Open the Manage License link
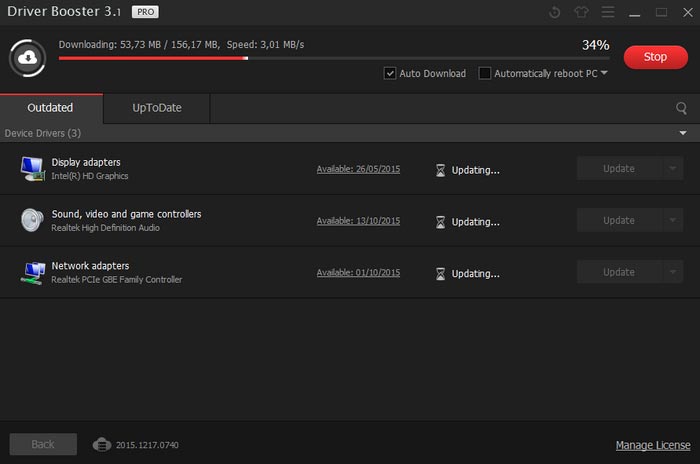Image resolution: width=700 pixels, height=464 pixels. pos(652,445)
